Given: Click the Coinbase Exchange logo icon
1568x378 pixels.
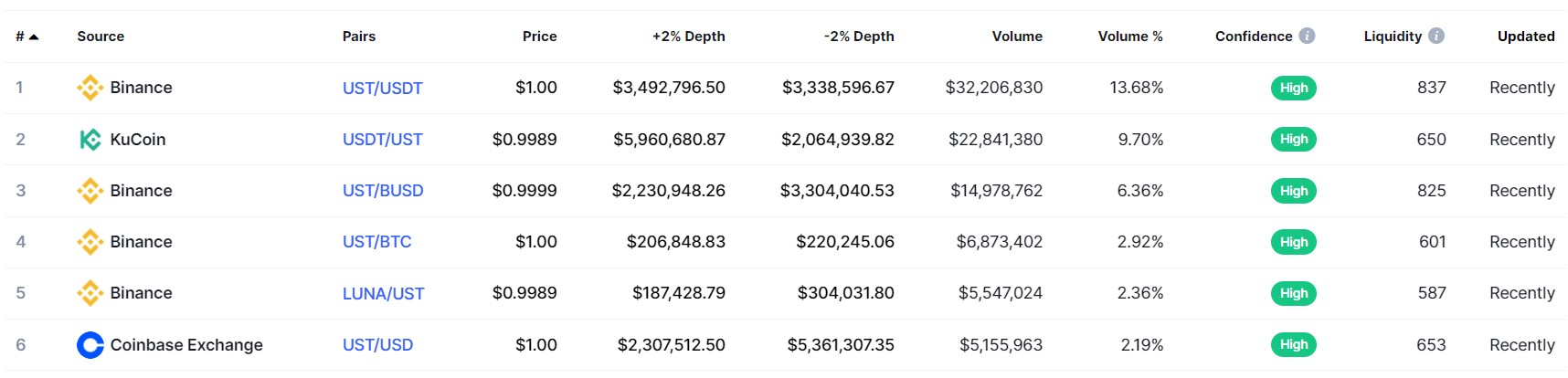Looking at the screenshot, I should [x=90, y=345].
